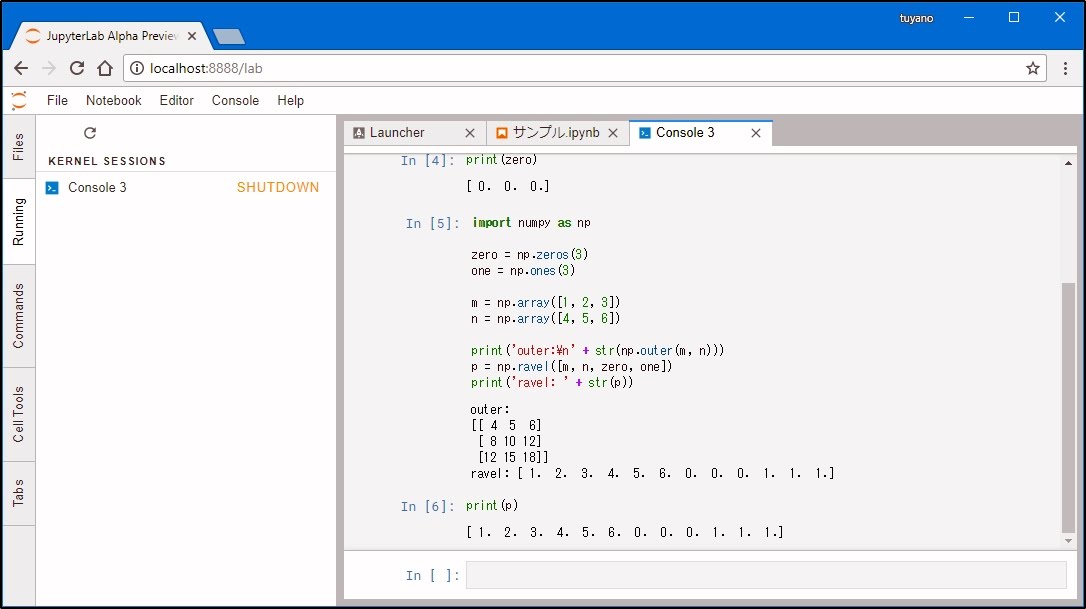The image size is (1086, 609).
Task: Click the browser reload page icon
Action: point(77,68)
